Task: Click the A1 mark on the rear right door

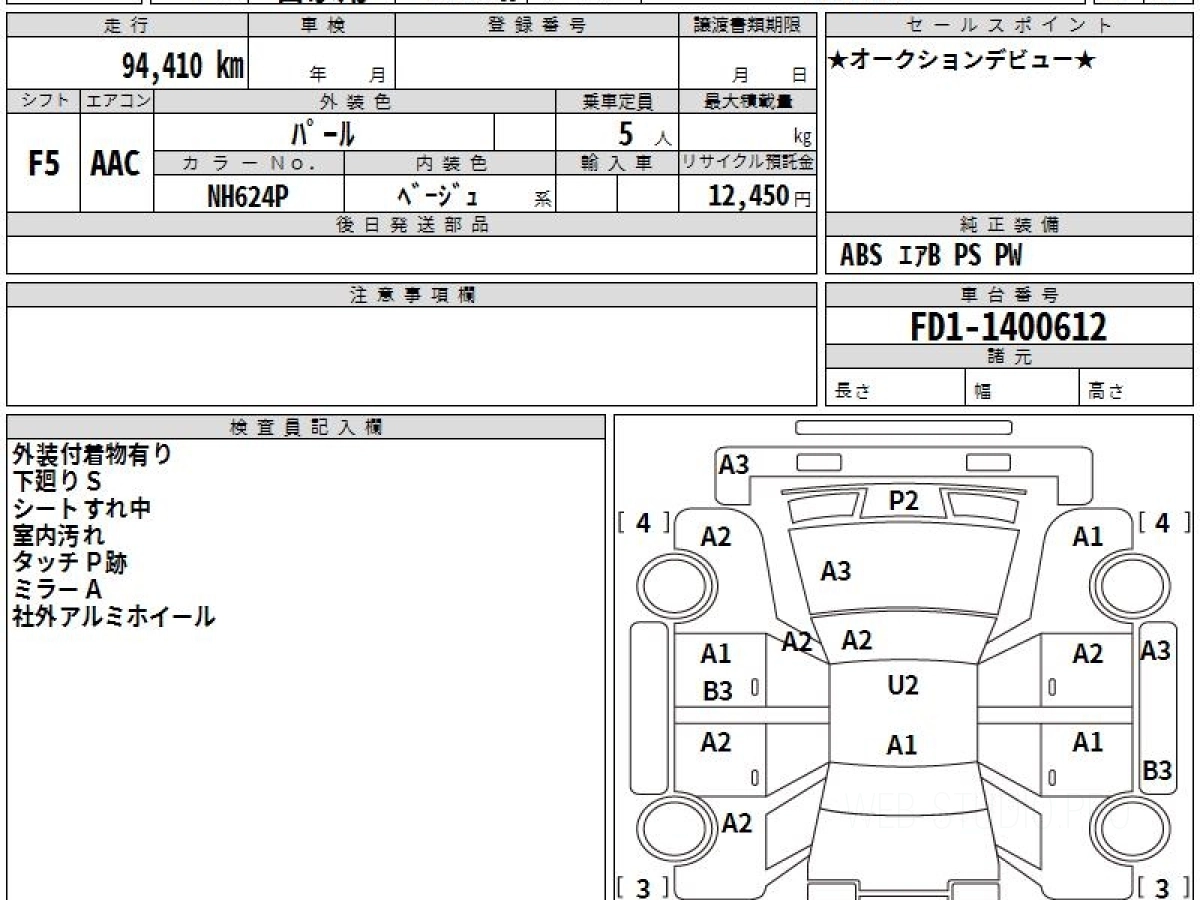Action: [x=1088, y=742]
